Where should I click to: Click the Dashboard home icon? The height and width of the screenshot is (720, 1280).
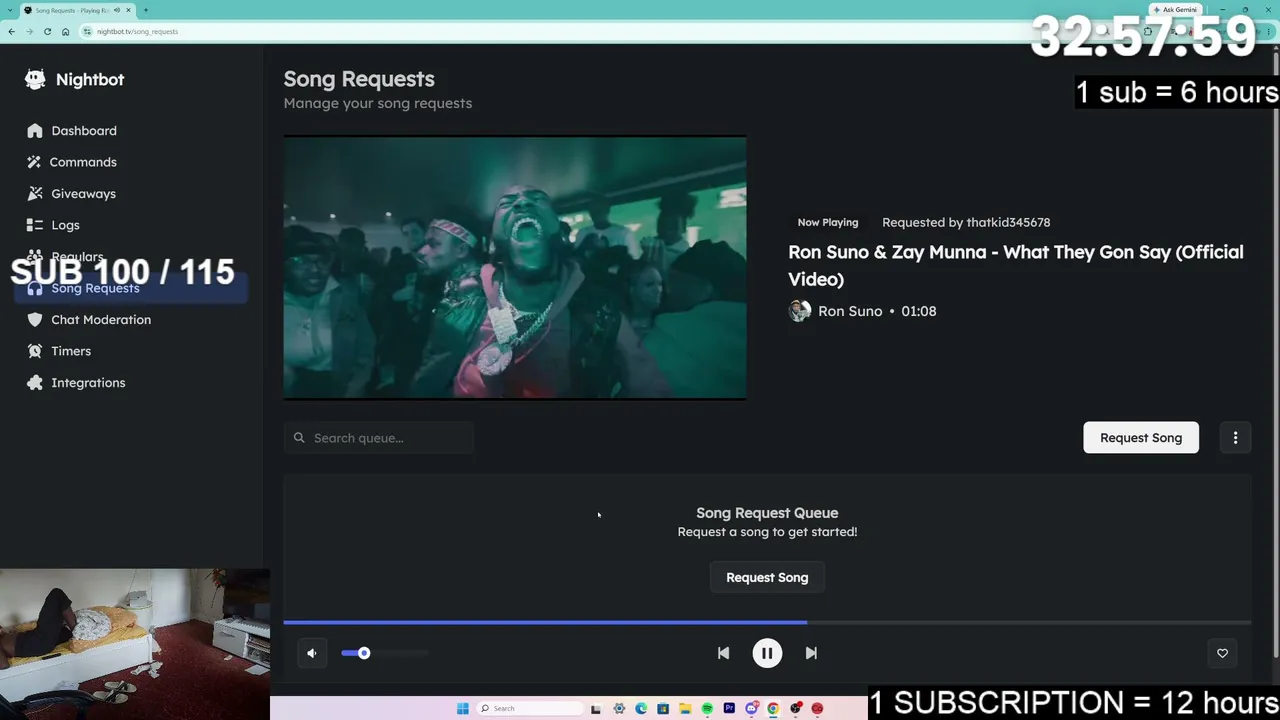[35, 131]
